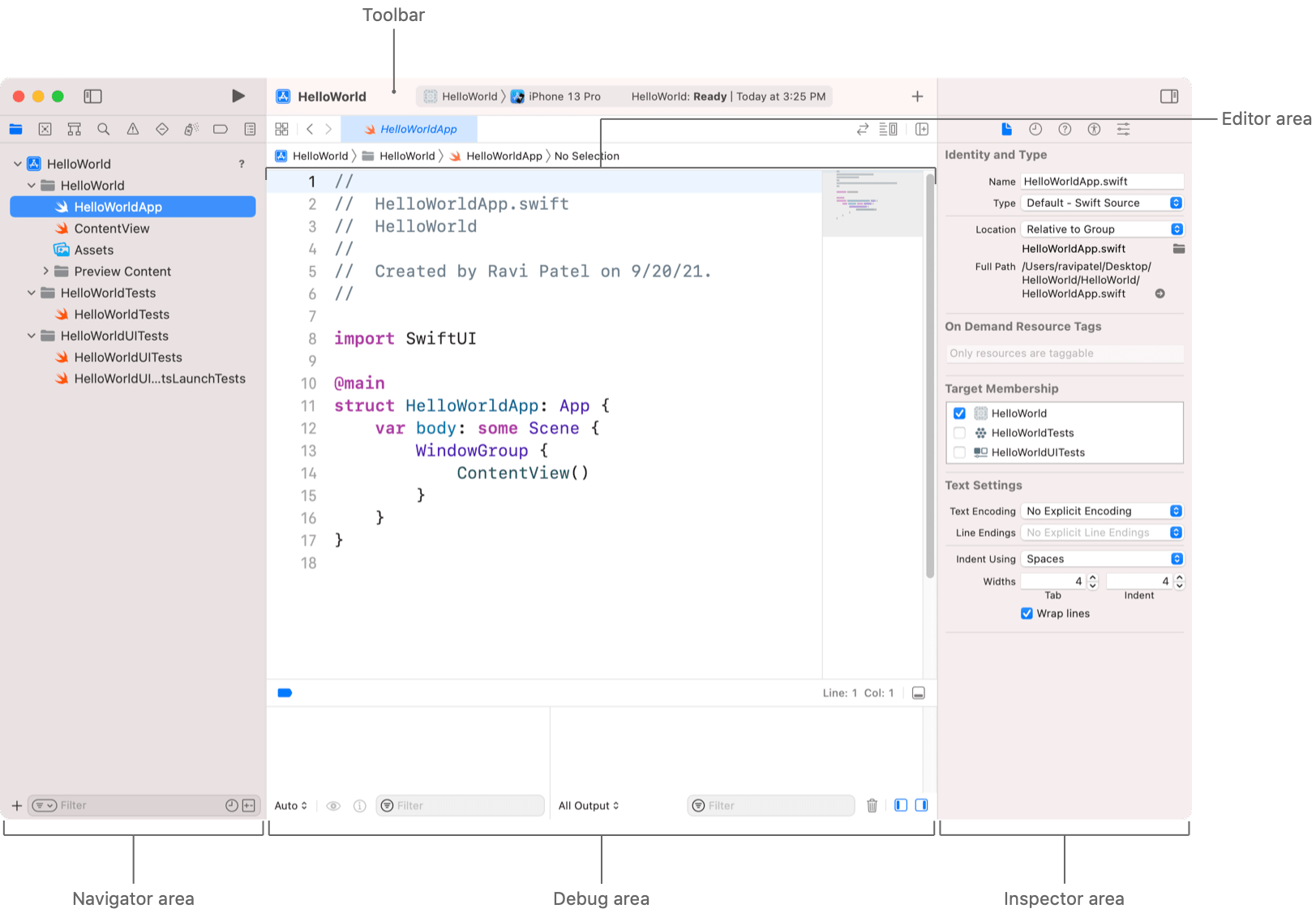Click the Library plus button in toolbar

[917, 96]
